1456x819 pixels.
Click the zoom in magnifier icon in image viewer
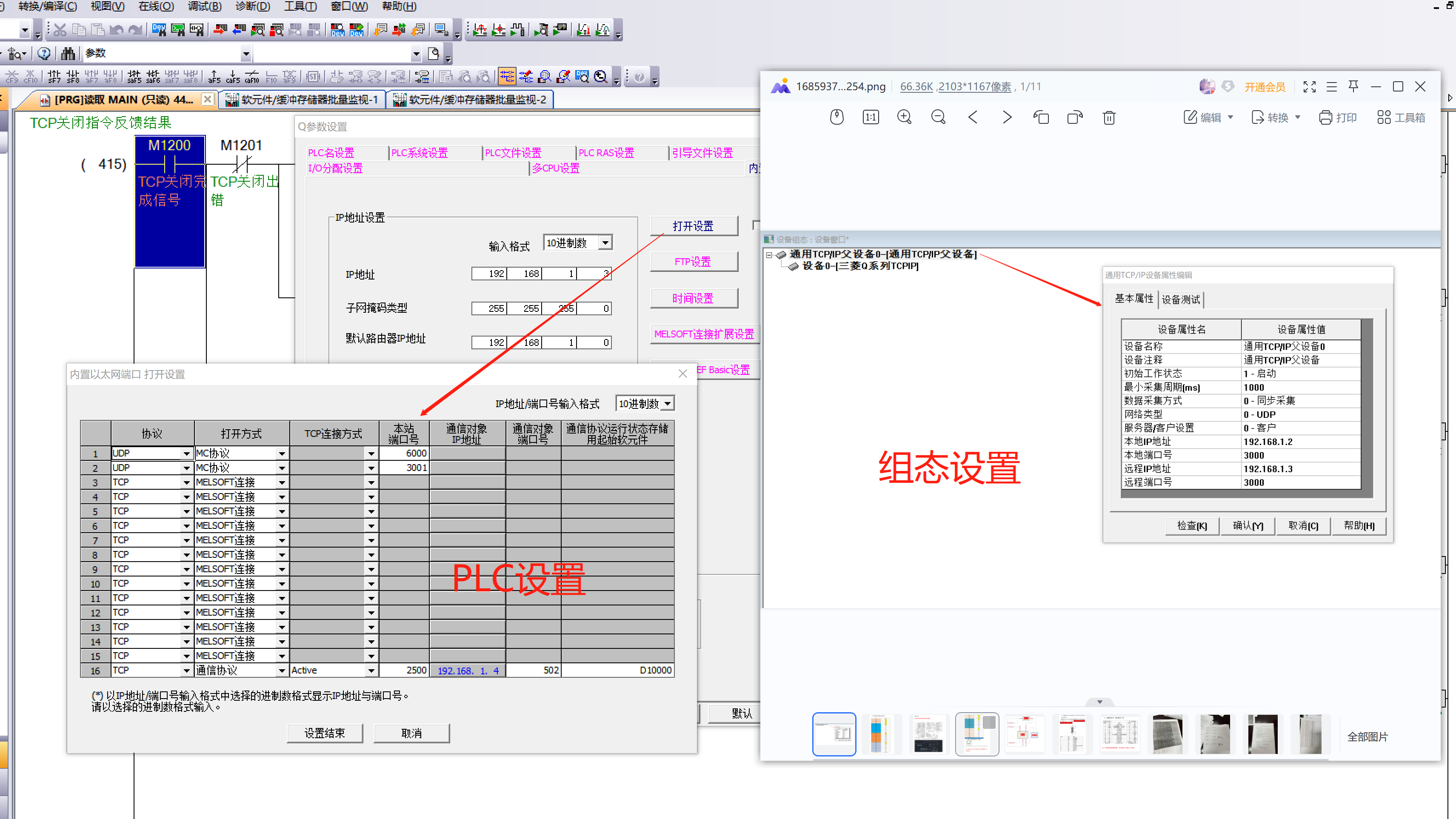click(x=904, y=117)
